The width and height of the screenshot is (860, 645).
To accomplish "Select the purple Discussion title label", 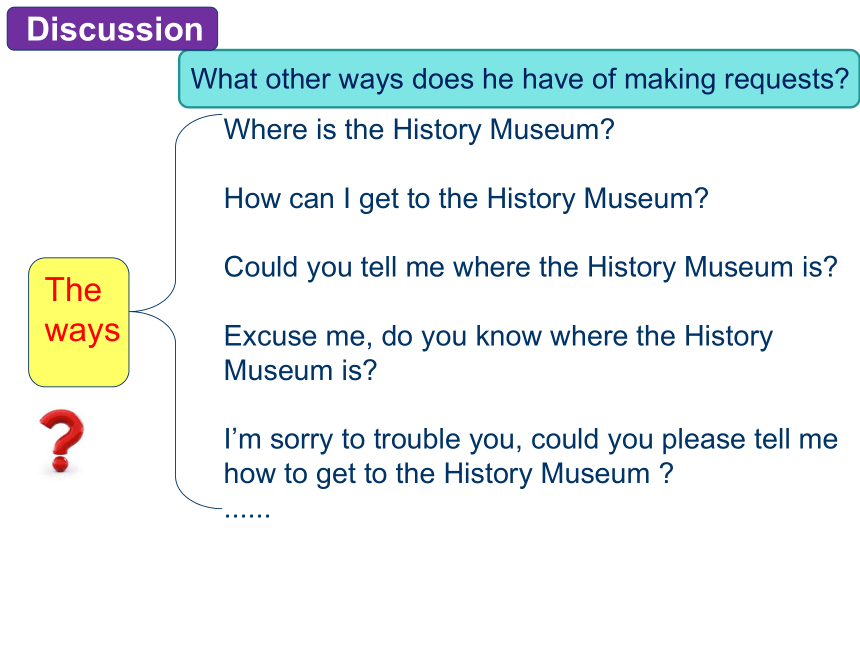I will [113, 29].
